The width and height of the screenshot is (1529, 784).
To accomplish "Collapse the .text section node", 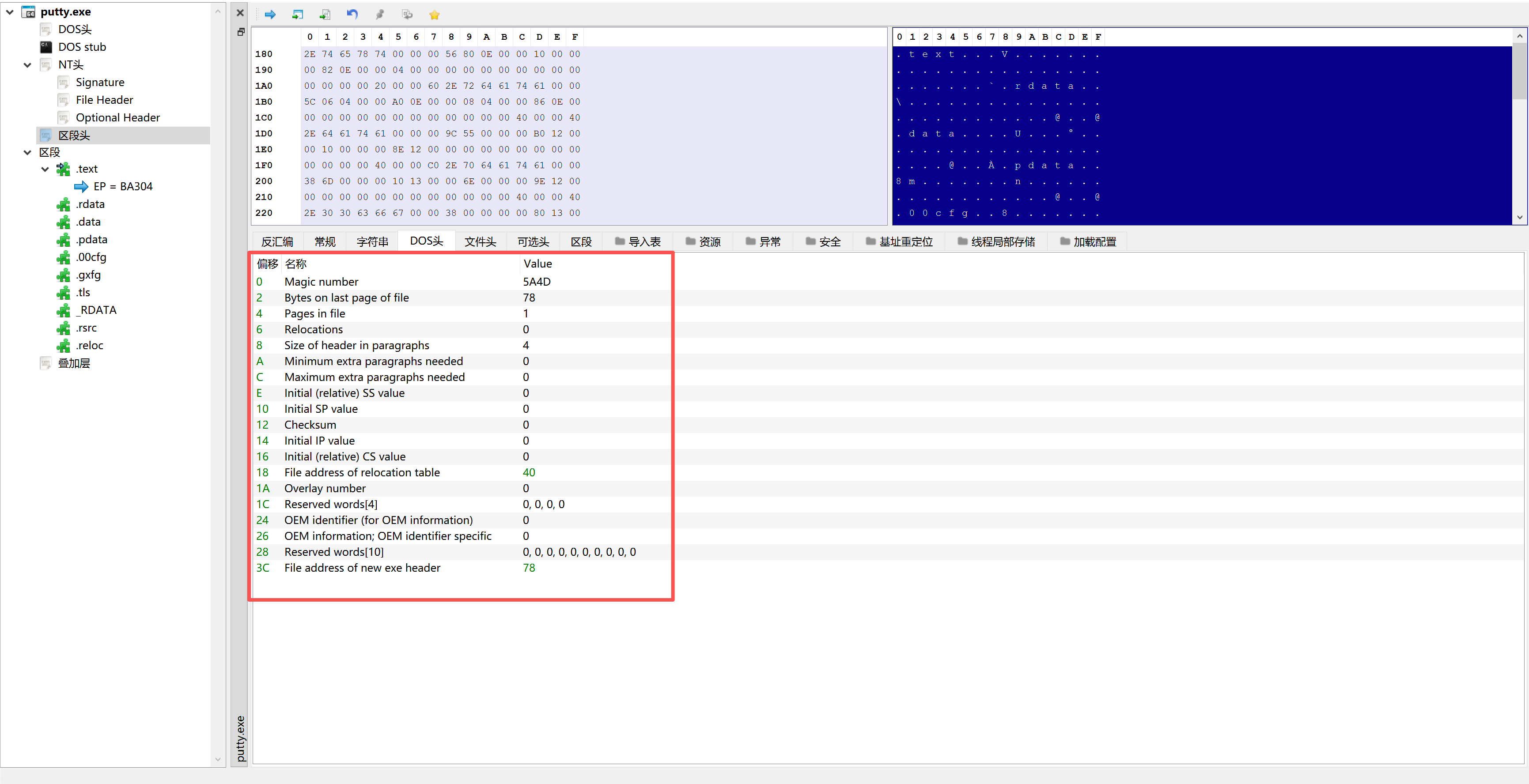I will coord(45,169).
